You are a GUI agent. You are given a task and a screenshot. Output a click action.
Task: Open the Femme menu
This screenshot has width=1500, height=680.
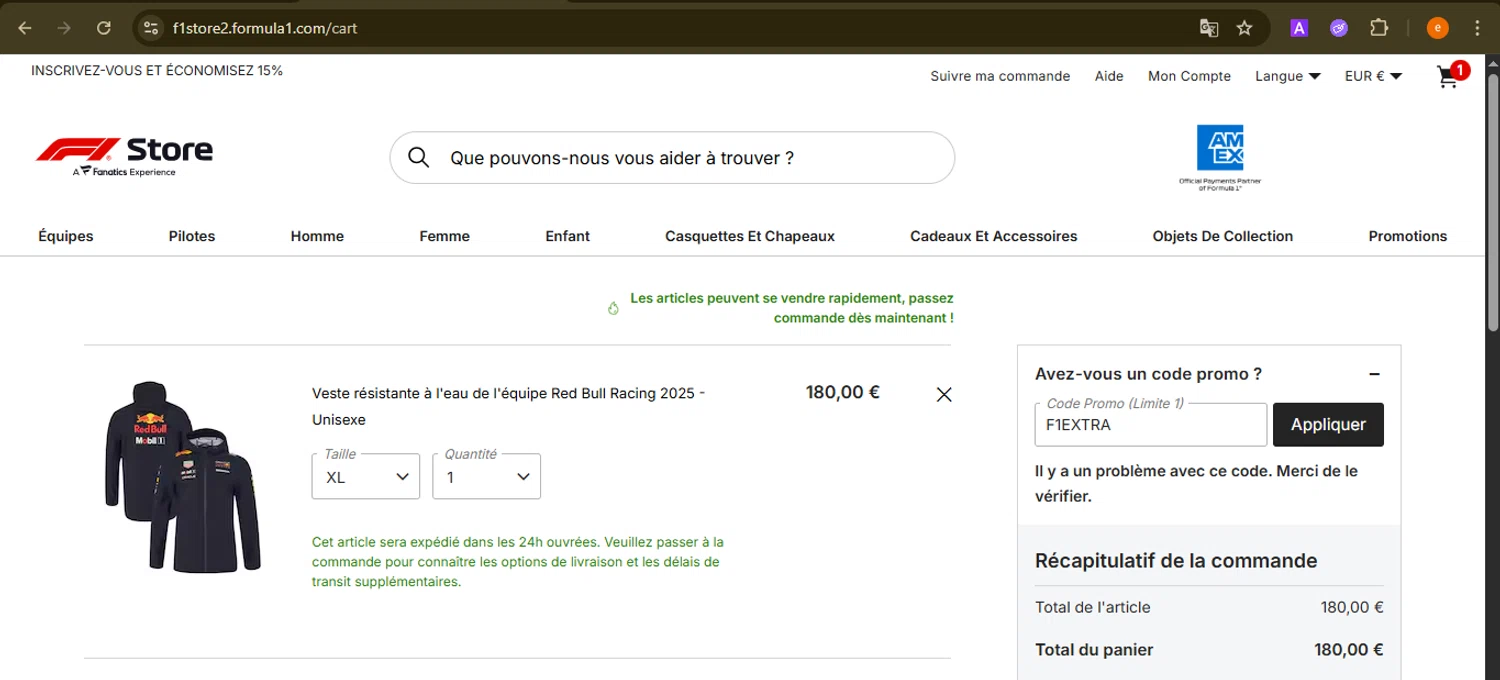point(445,236)
